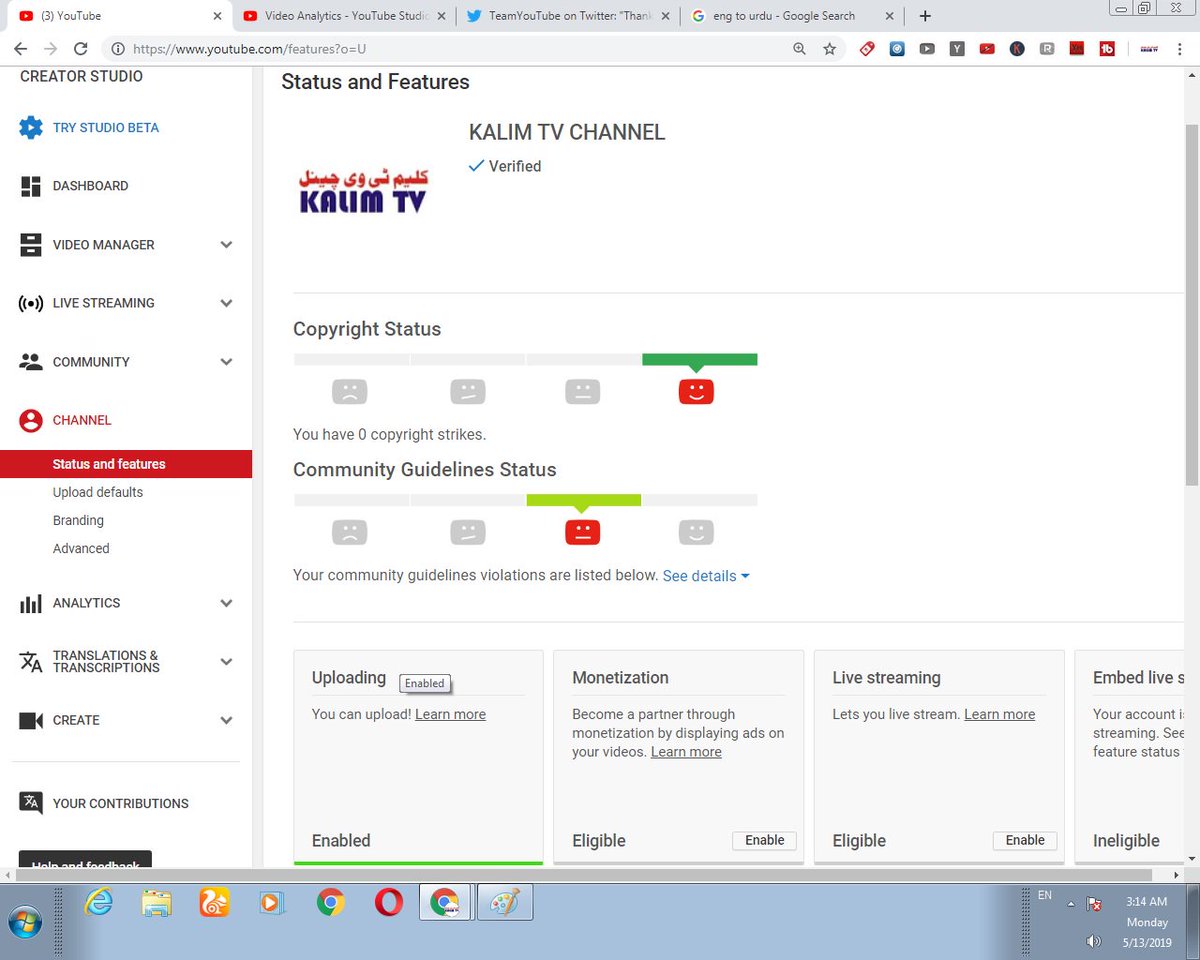
Task: Click Learn more link under Live streaming
Action: pyautogui.click(x=999, y=714)
